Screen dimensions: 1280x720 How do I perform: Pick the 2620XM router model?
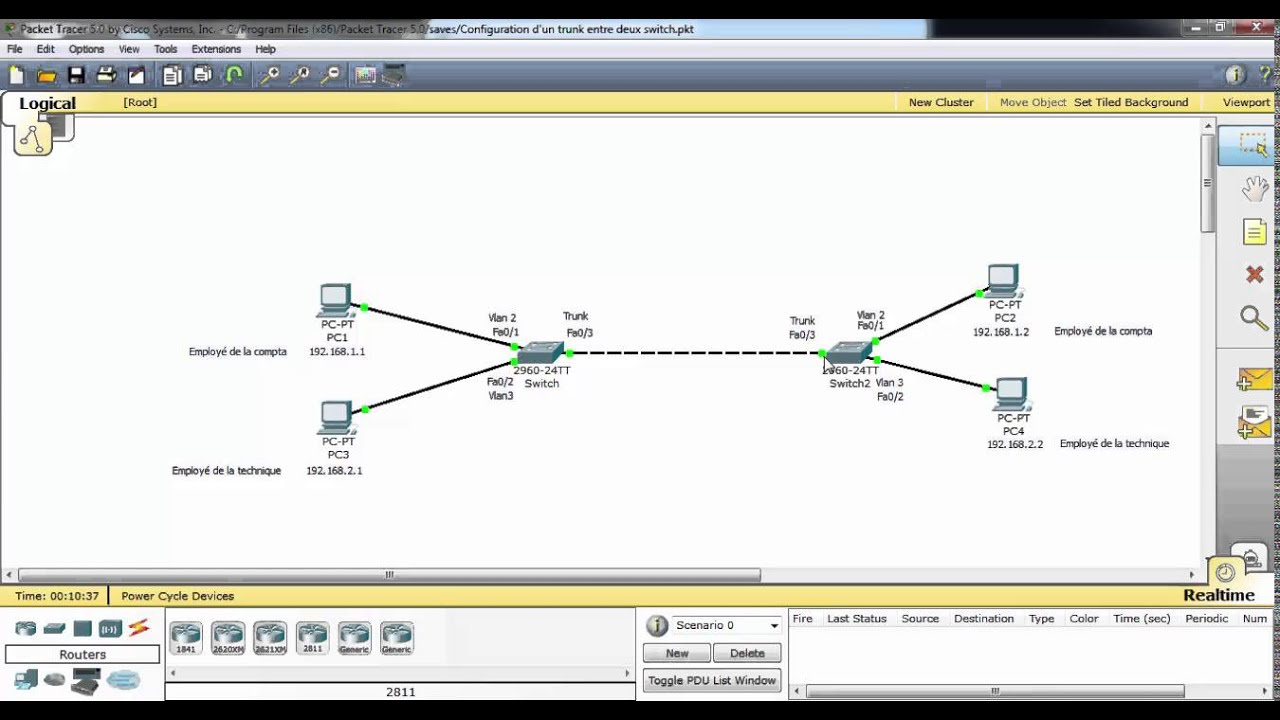[x=228, y=637]
